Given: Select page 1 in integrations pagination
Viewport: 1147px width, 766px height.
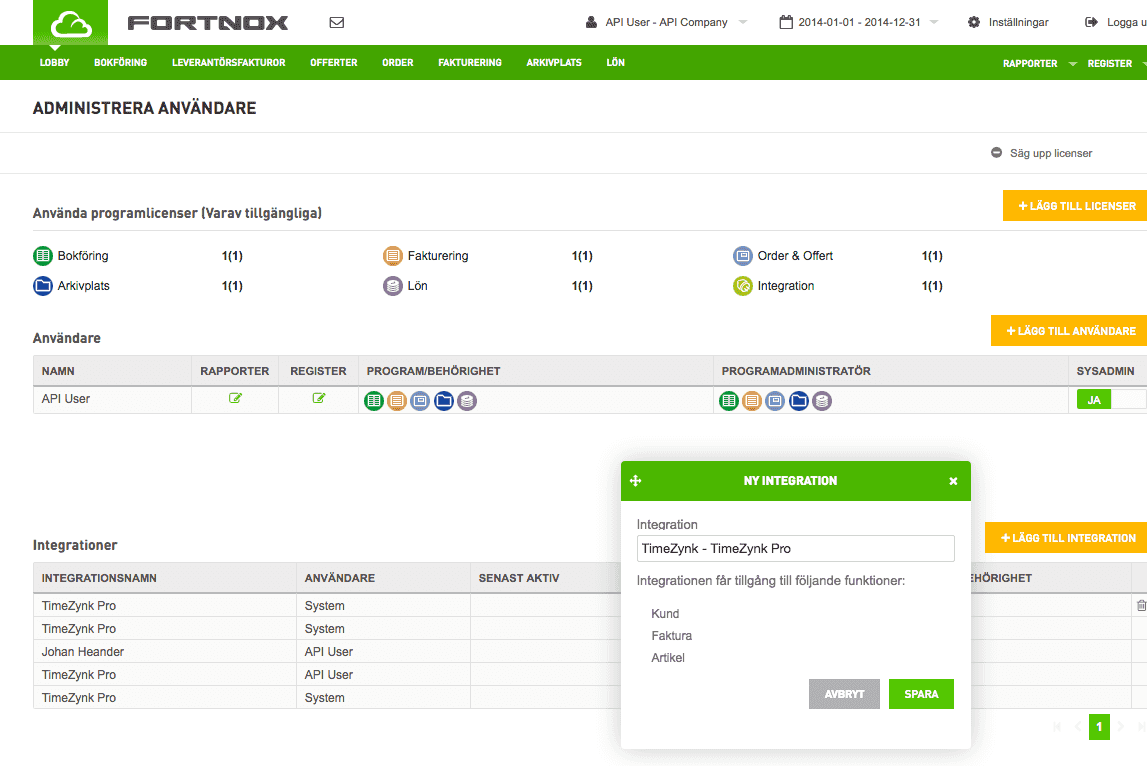Looking at the screenshot, I should [x=1099, y=726].
